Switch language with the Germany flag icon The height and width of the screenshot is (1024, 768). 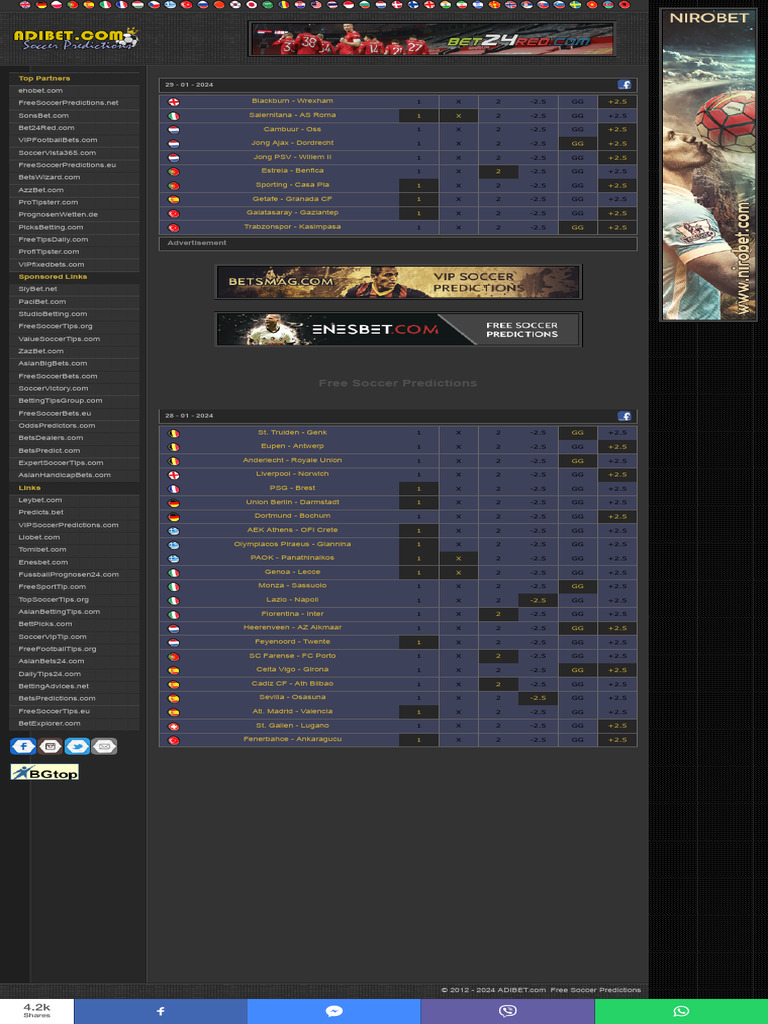click(x=42, y=5)
